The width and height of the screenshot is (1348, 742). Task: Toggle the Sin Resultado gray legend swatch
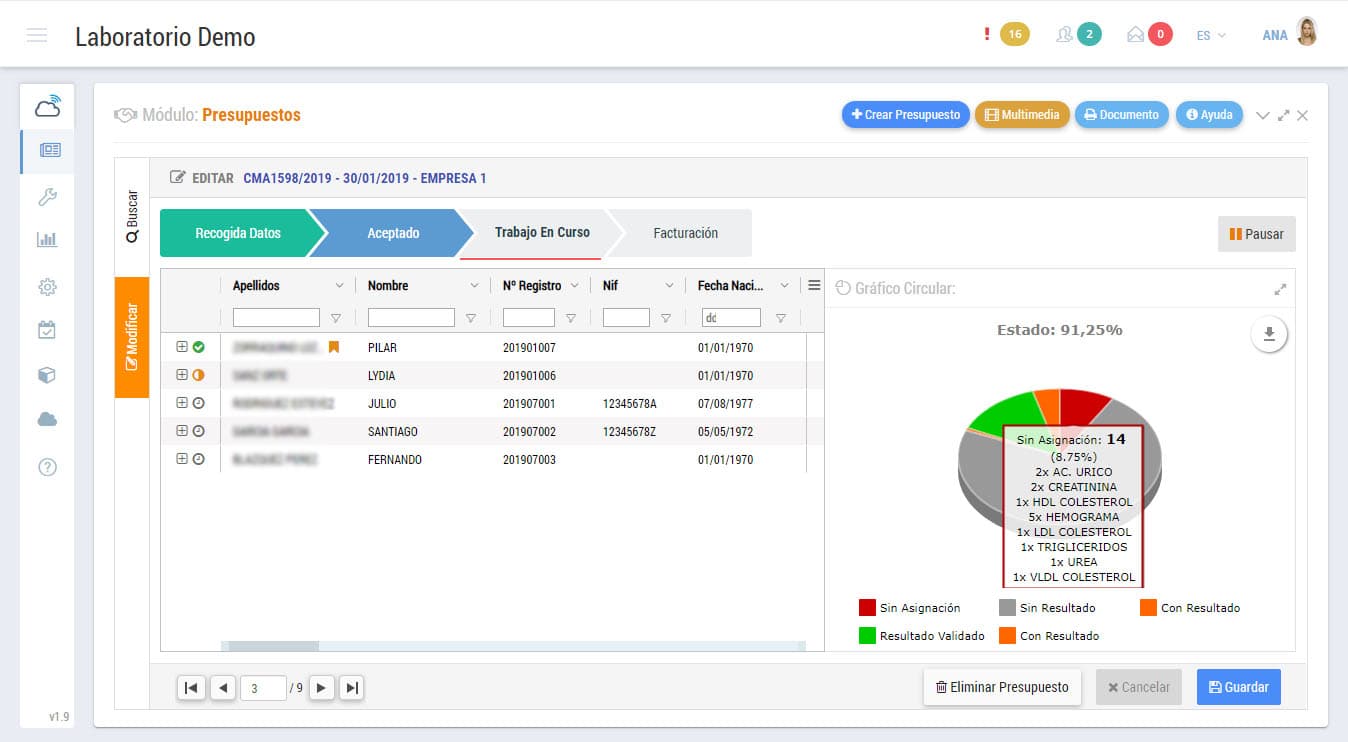pyautogui.click(x=1007, y=608)
